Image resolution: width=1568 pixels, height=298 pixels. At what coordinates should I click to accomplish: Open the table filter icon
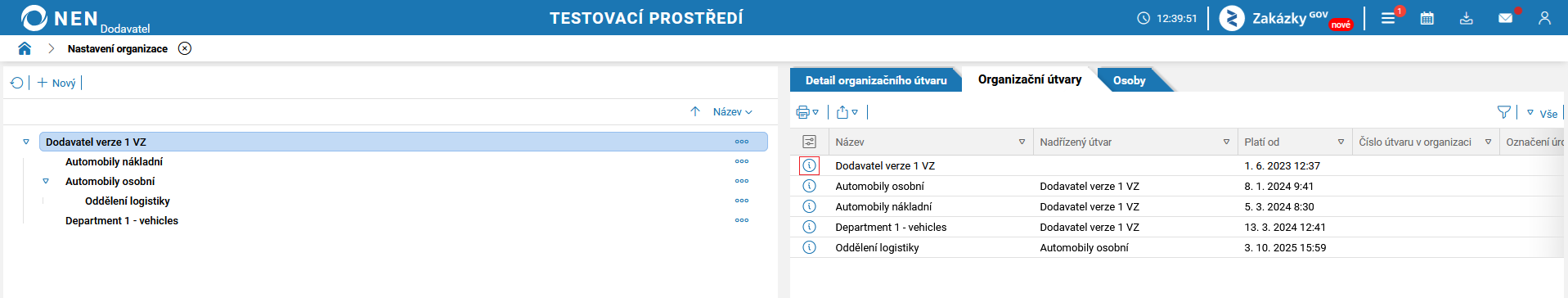click(1503, 112)
